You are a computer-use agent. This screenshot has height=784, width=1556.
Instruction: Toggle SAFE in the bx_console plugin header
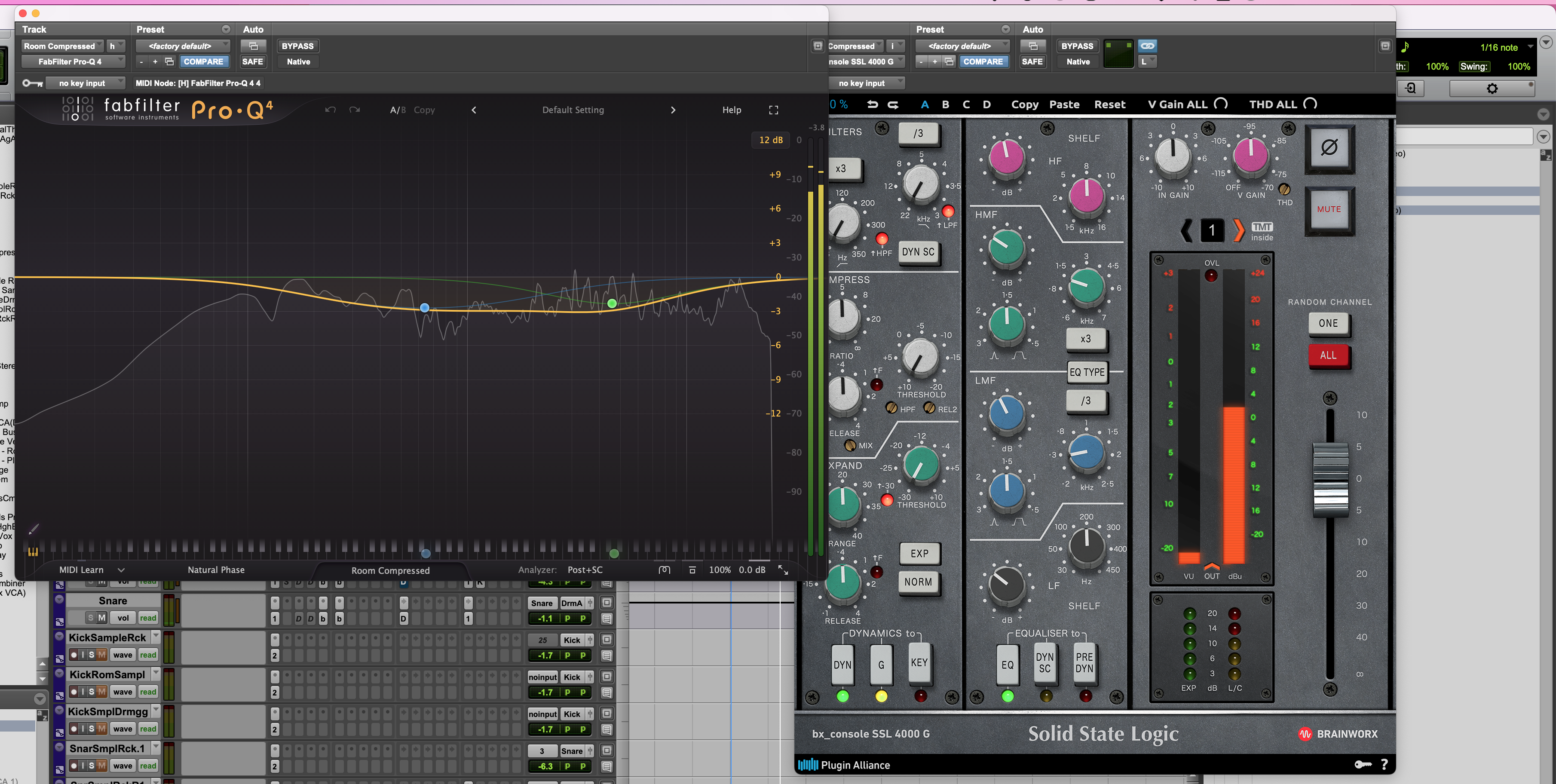coord(1032,61)
